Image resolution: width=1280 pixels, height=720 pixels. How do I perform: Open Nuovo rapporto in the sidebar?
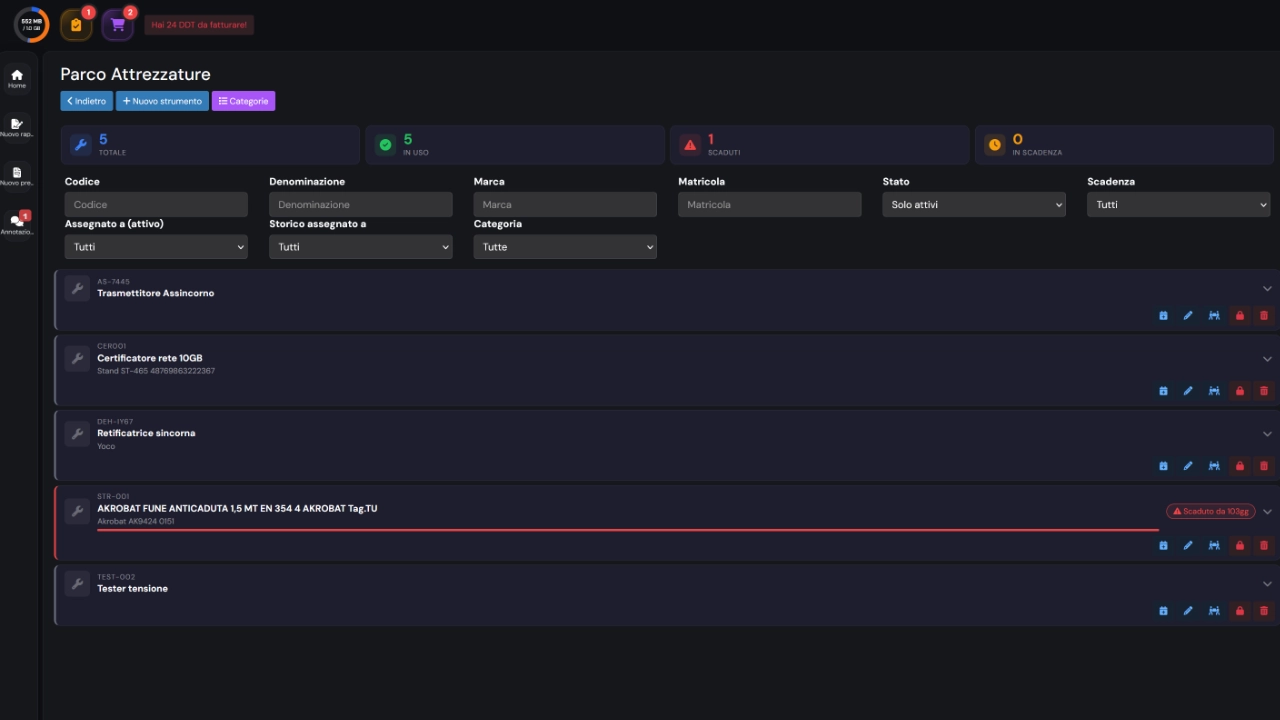point(17,127)
